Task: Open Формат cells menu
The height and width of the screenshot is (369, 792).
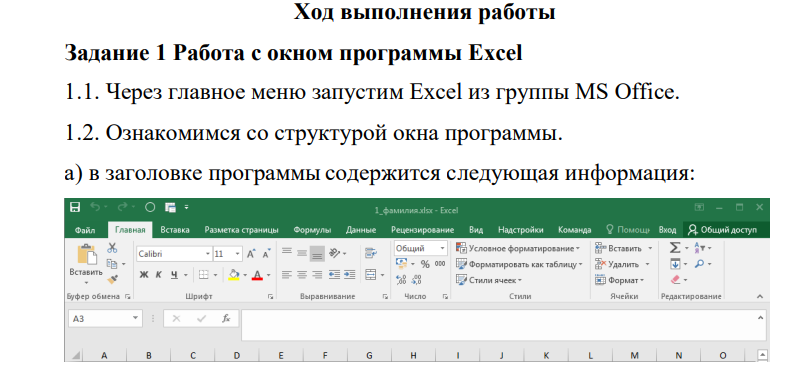Action: (619, 280)
